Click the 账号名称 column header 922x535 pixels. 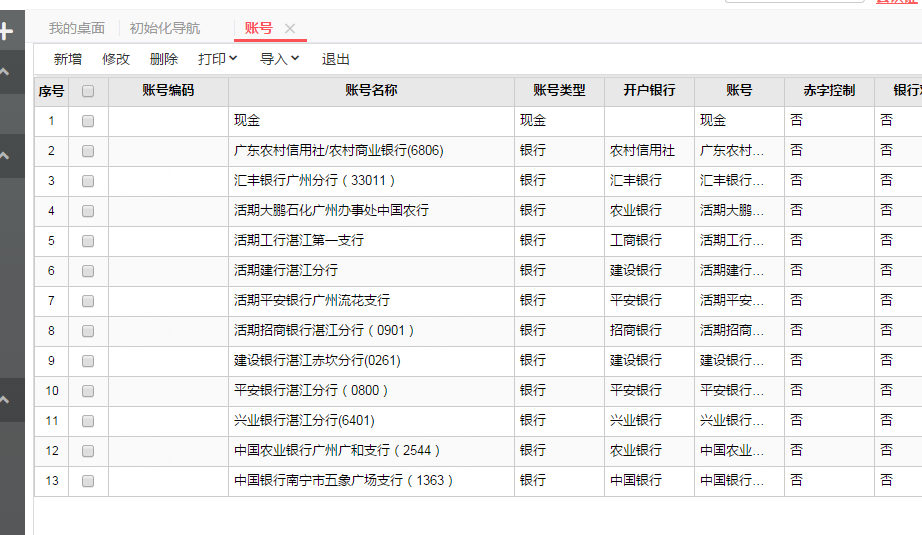pos(371,91)
